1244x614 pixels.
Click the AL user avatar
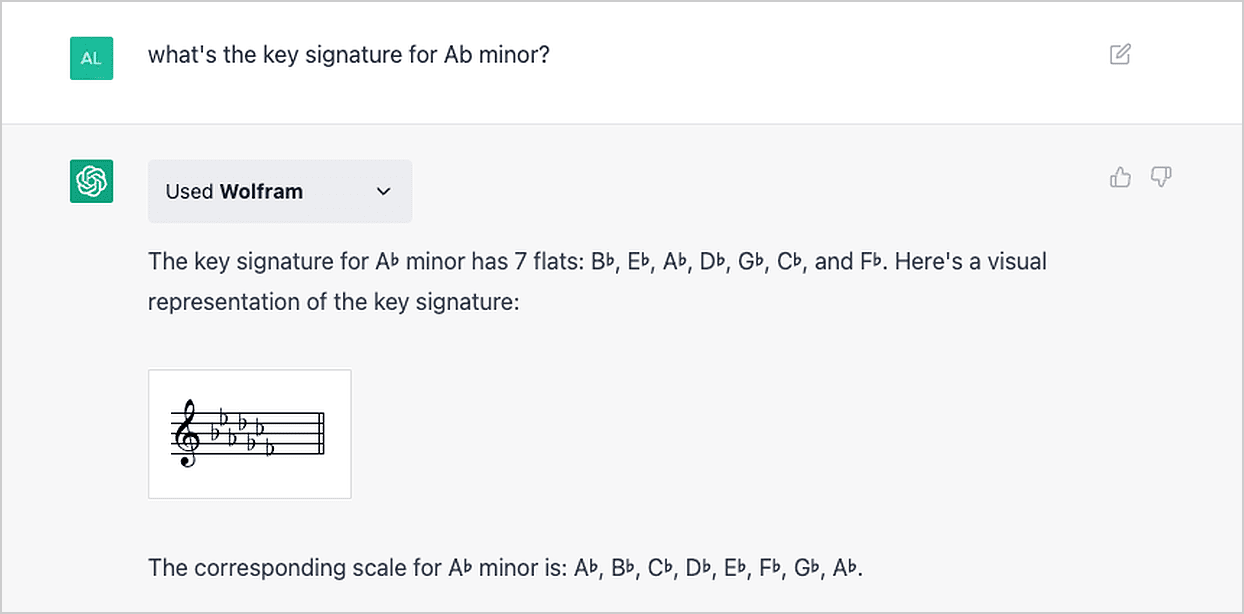click(x=91, y=58)
